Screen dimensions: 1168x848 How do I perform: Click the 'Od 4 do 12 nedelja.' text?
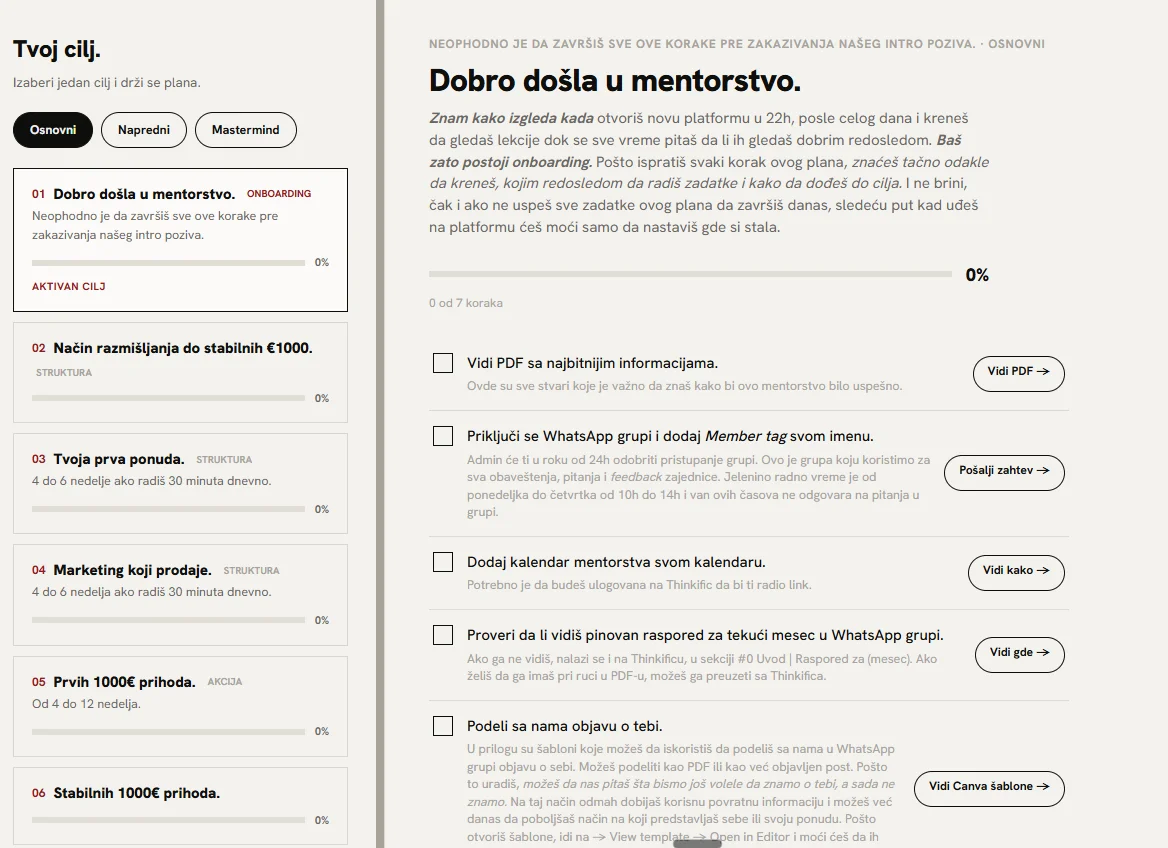[86, 703]
